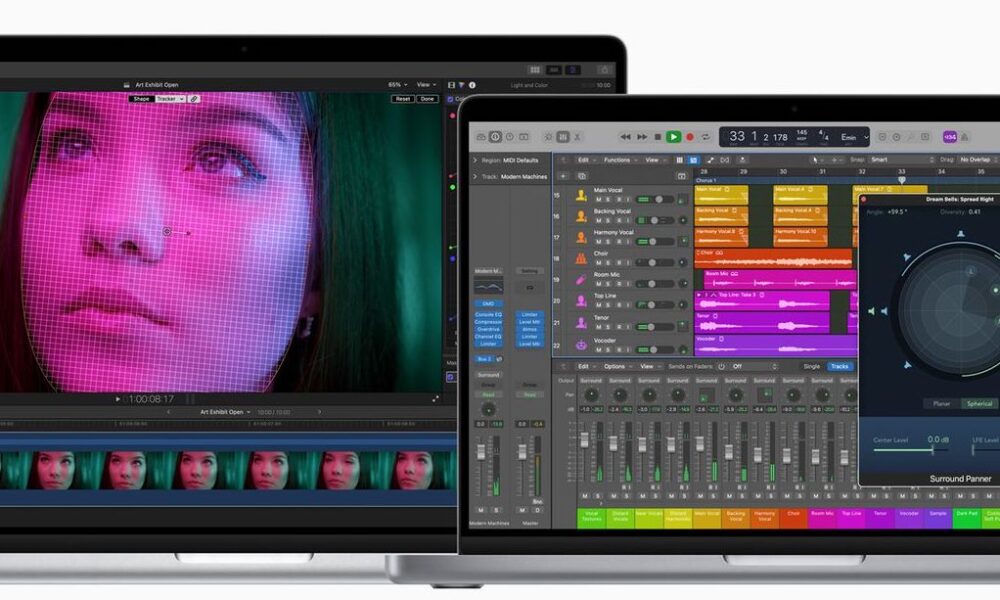Toggle the Sends on Faders power button

pos(721,367)
